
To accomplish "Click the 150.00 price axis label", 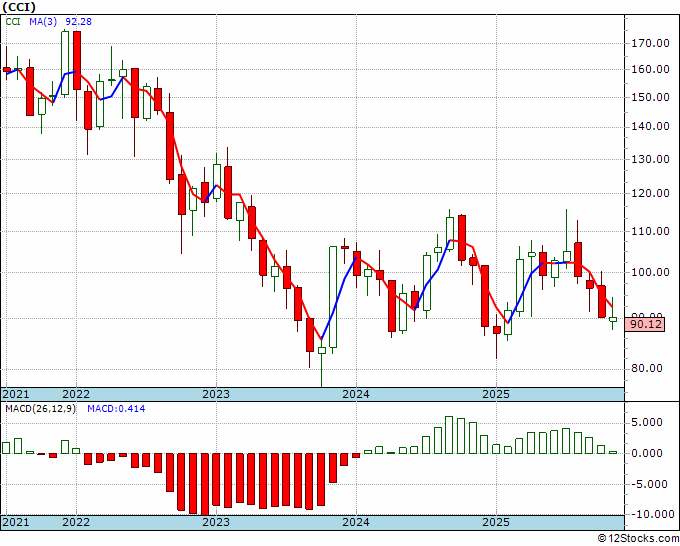I will (x=650, y=97).
